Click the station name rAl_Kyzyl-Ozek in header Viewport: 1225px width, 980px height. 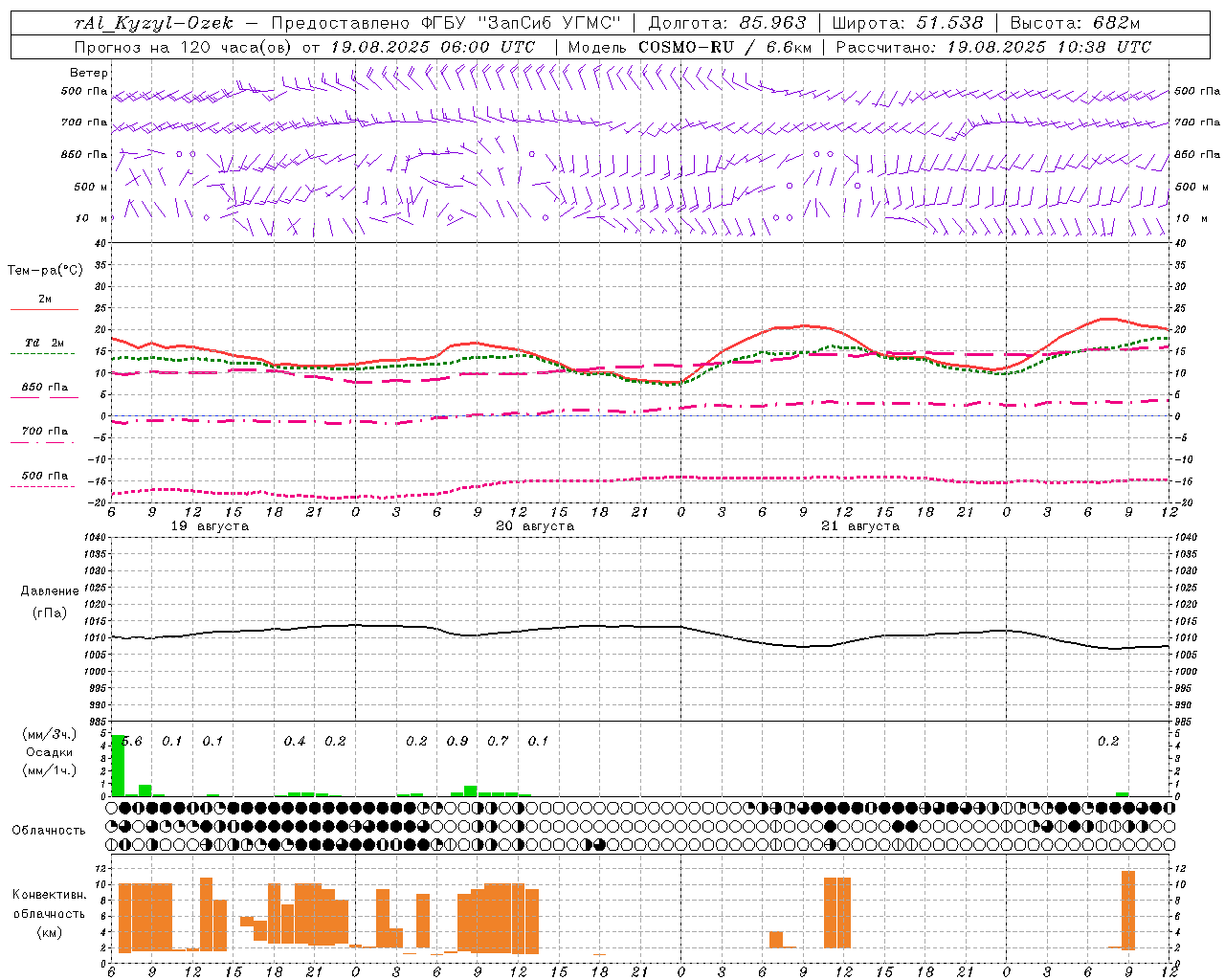pos(153,23)
